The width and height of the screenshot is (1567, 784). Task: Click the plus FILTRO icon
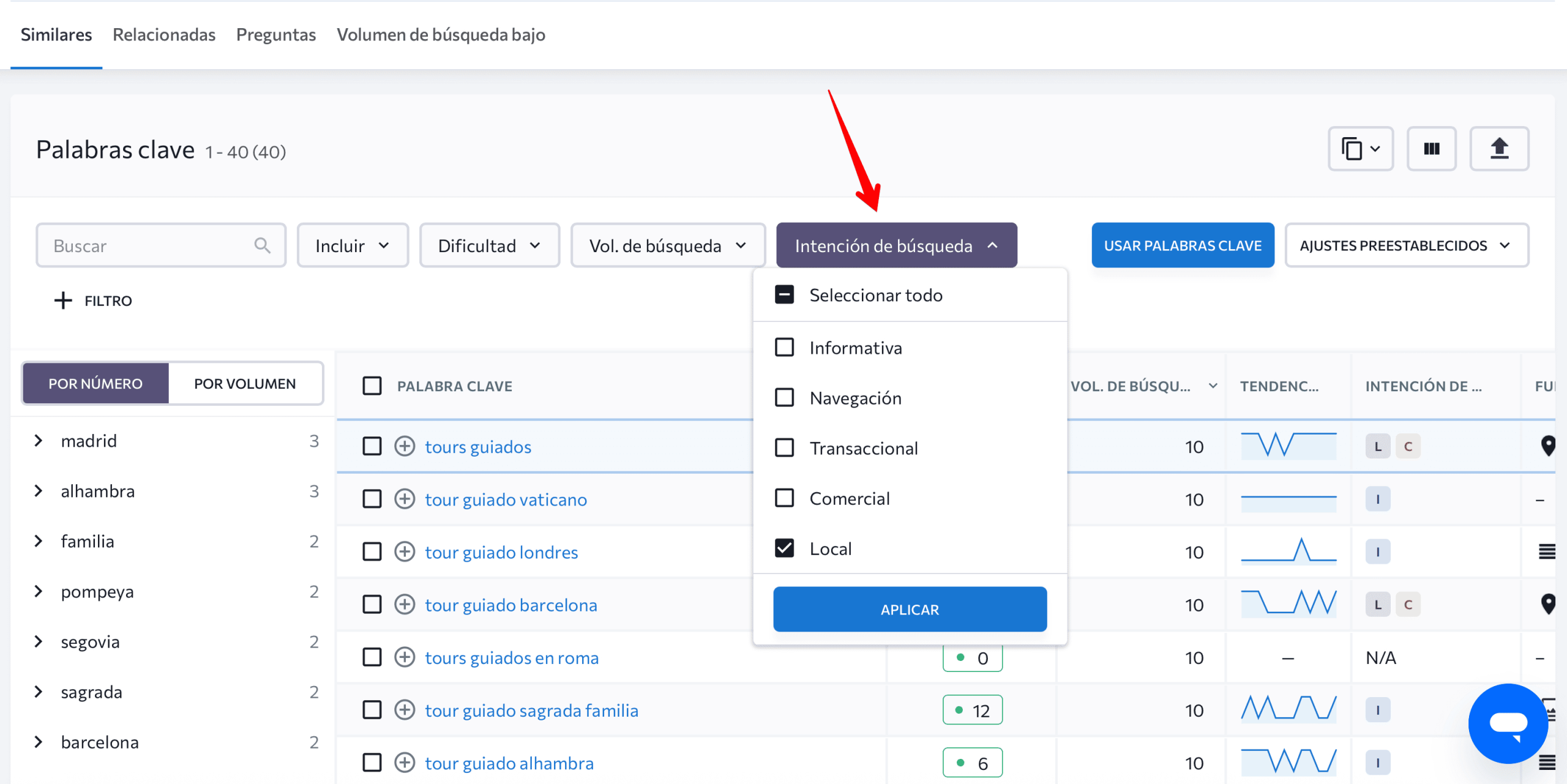point(63,301)
